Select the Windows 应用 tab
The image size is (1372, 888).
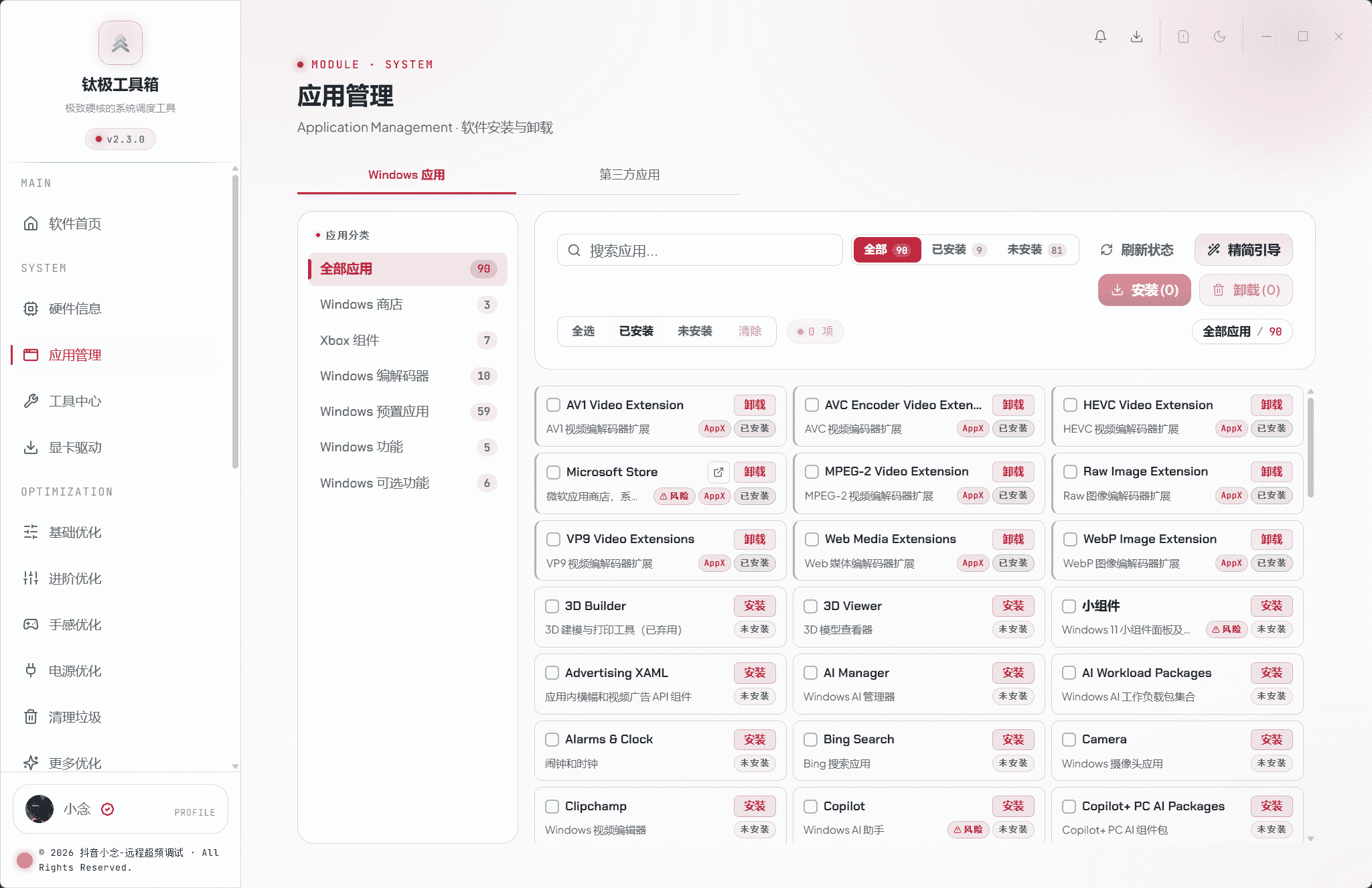tap(406, 175)
